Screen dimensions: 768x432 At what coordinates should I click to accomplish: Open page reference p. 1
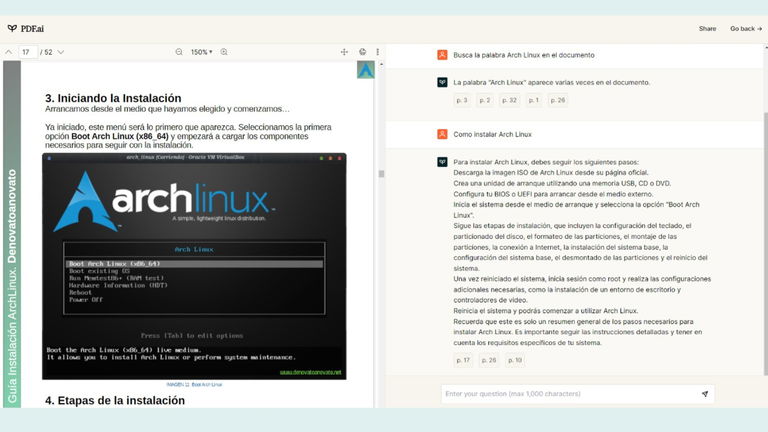click(x=533, y=100)
